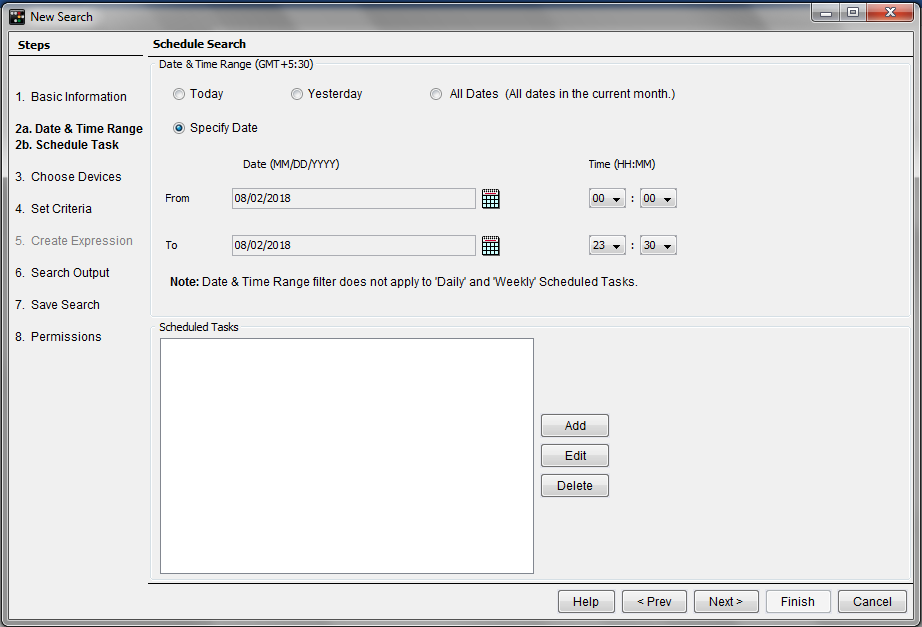Screen dimensions: 922x627
Task: Jump to the Set Criteria step
Action: 61,209
